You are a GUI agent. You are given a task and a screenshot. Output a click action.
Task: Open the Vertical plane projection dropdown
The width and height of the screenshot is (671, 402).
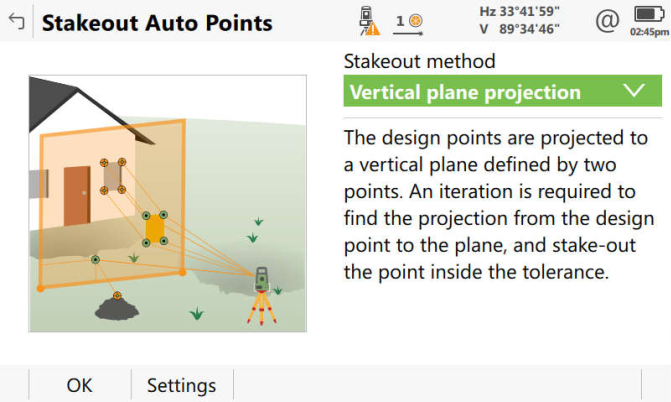coord(480,92)
